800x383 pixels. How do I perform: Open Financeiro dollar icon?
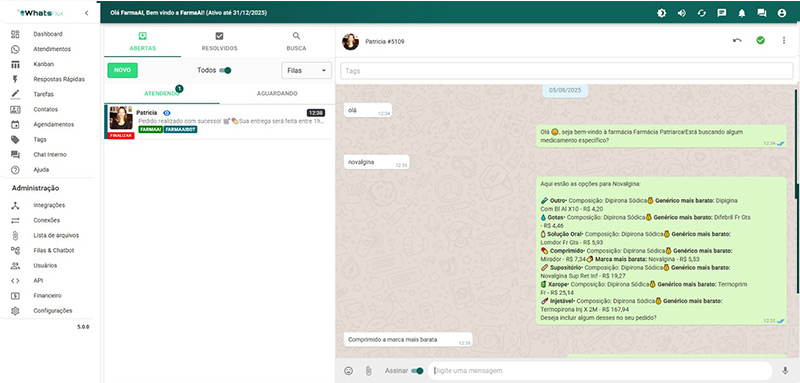(15, 296)
